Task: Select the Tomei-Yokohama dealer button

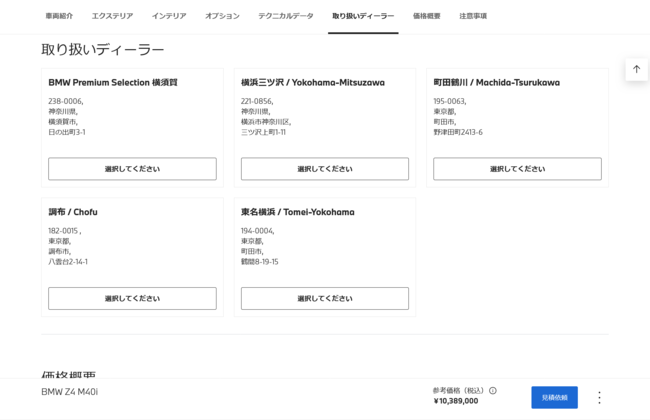Action: [325, 298]
